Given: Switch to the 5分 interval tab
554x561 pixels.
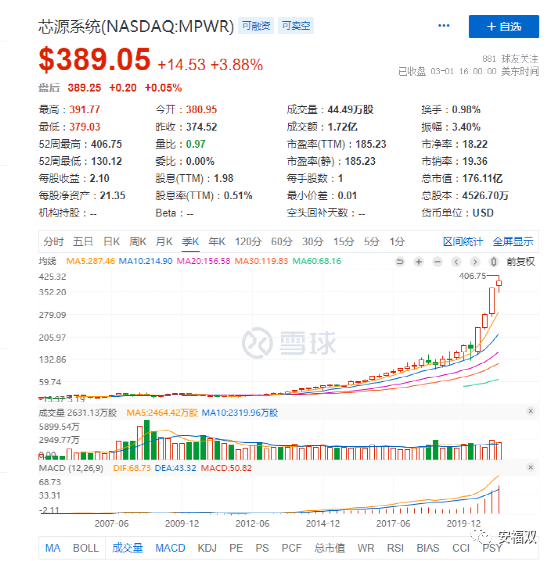Looking at the screenshot, I should tap(371, 242).
